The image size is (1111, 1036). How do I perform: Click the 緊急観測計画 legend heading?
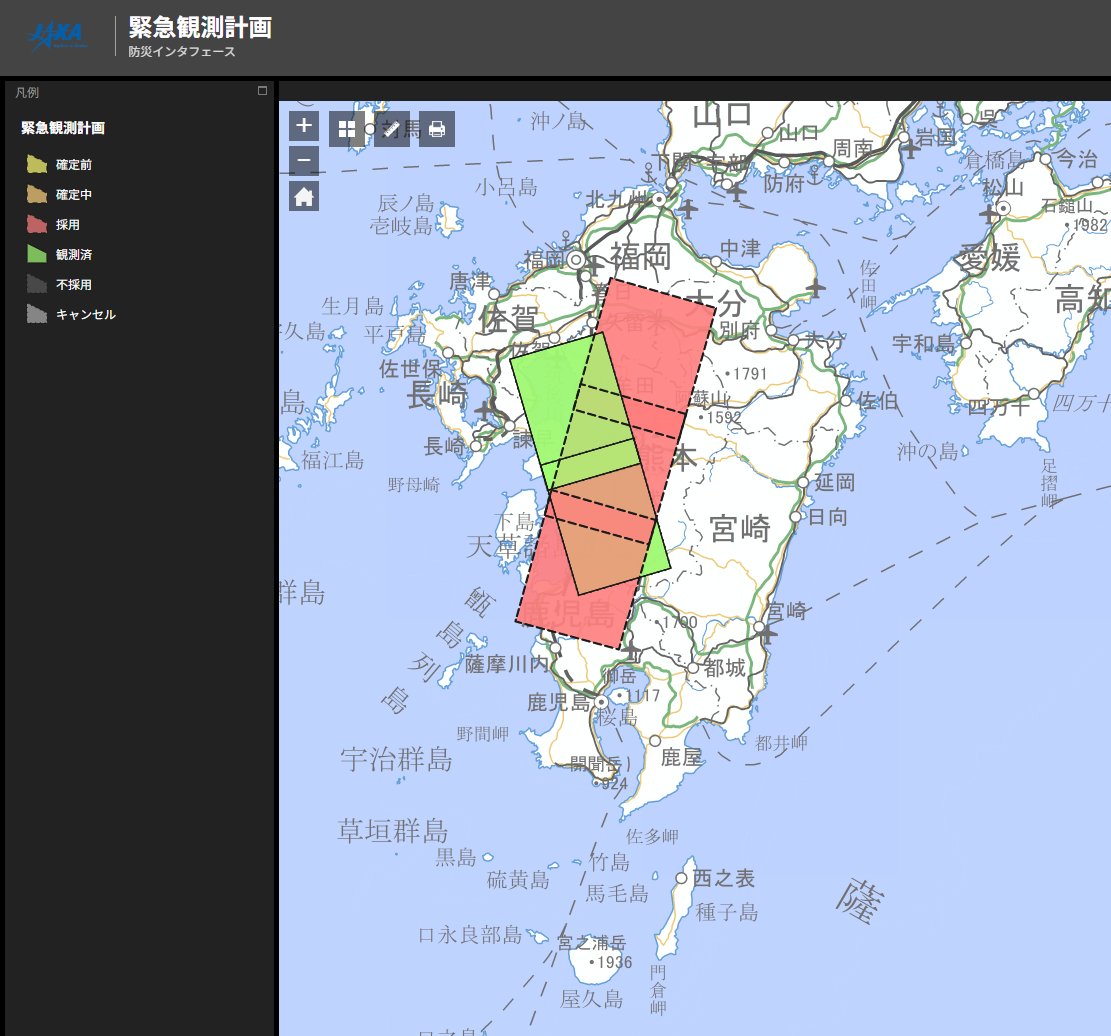click(x=63, y=128)
